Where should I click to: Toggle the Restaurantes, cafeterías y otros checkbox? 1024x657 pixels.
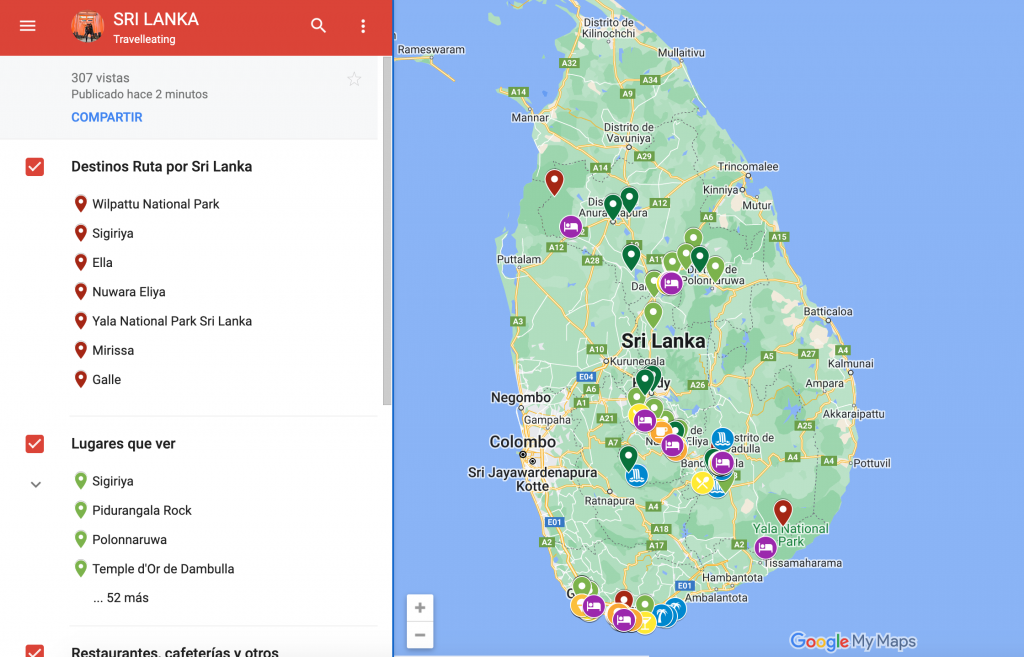click(35, 651)
